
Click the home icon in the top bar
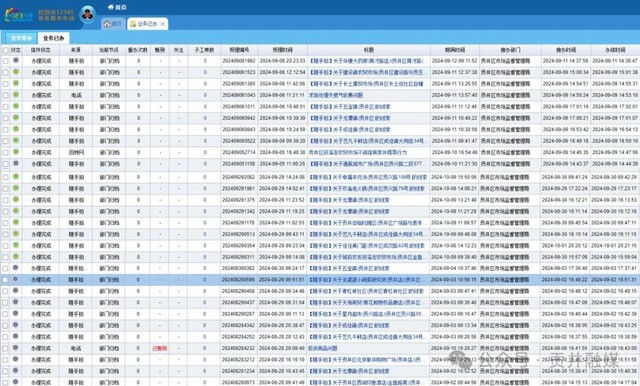coord(111,7)
